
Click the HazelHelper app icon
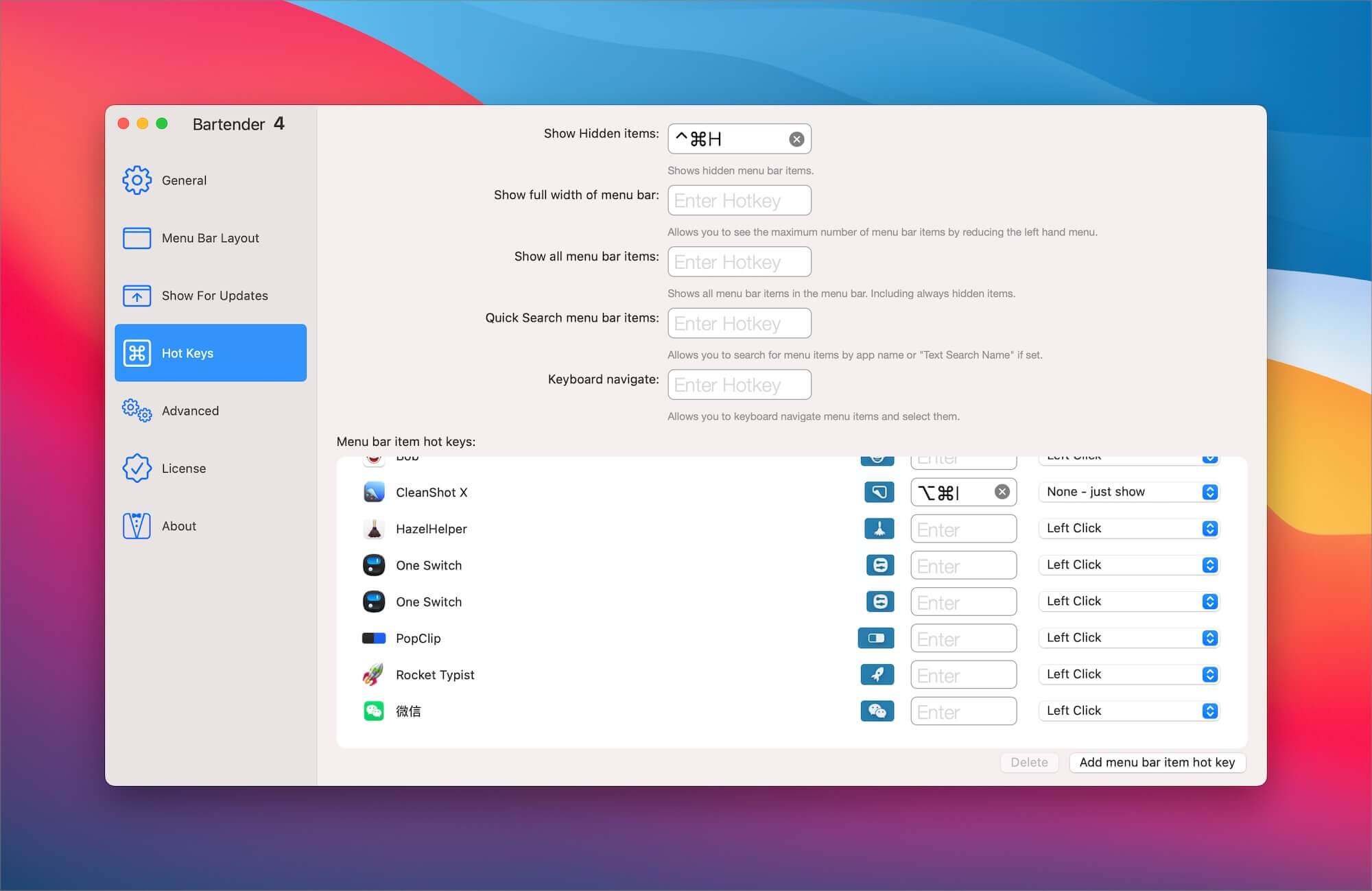pos(374,529)
